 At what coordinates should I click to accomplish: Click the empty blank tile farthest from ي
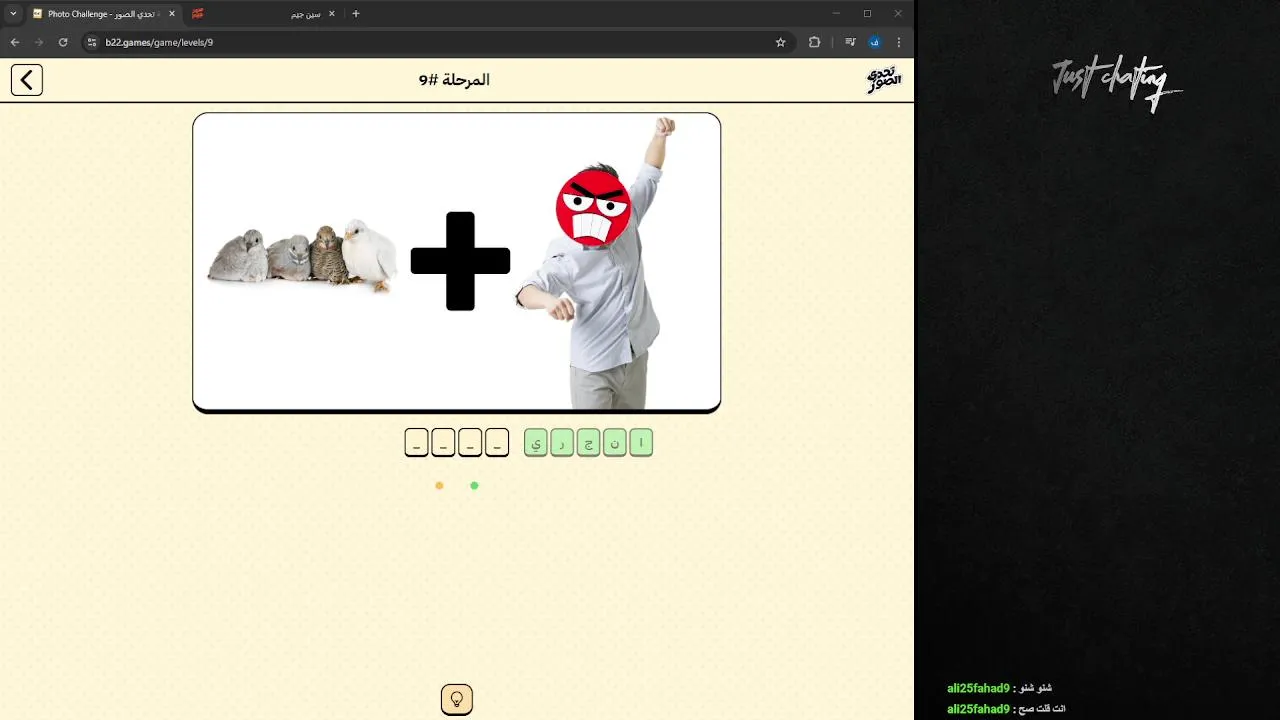click(417, 442)
